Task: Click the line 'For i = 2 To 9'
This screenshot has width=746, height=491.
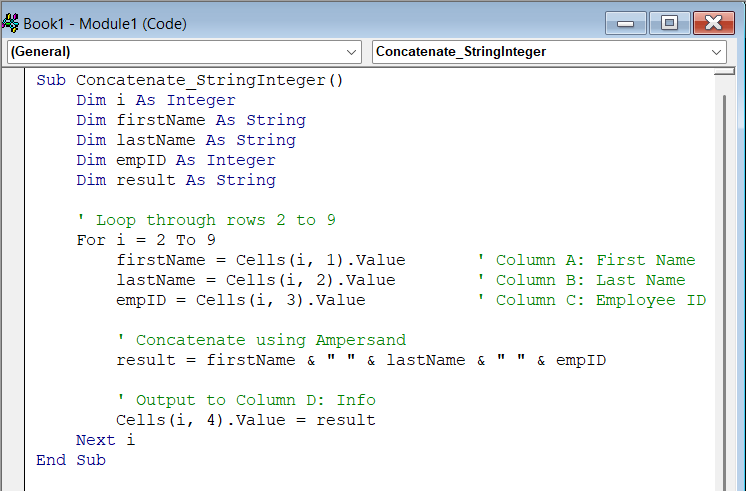Action: click(x=146, y=240)
